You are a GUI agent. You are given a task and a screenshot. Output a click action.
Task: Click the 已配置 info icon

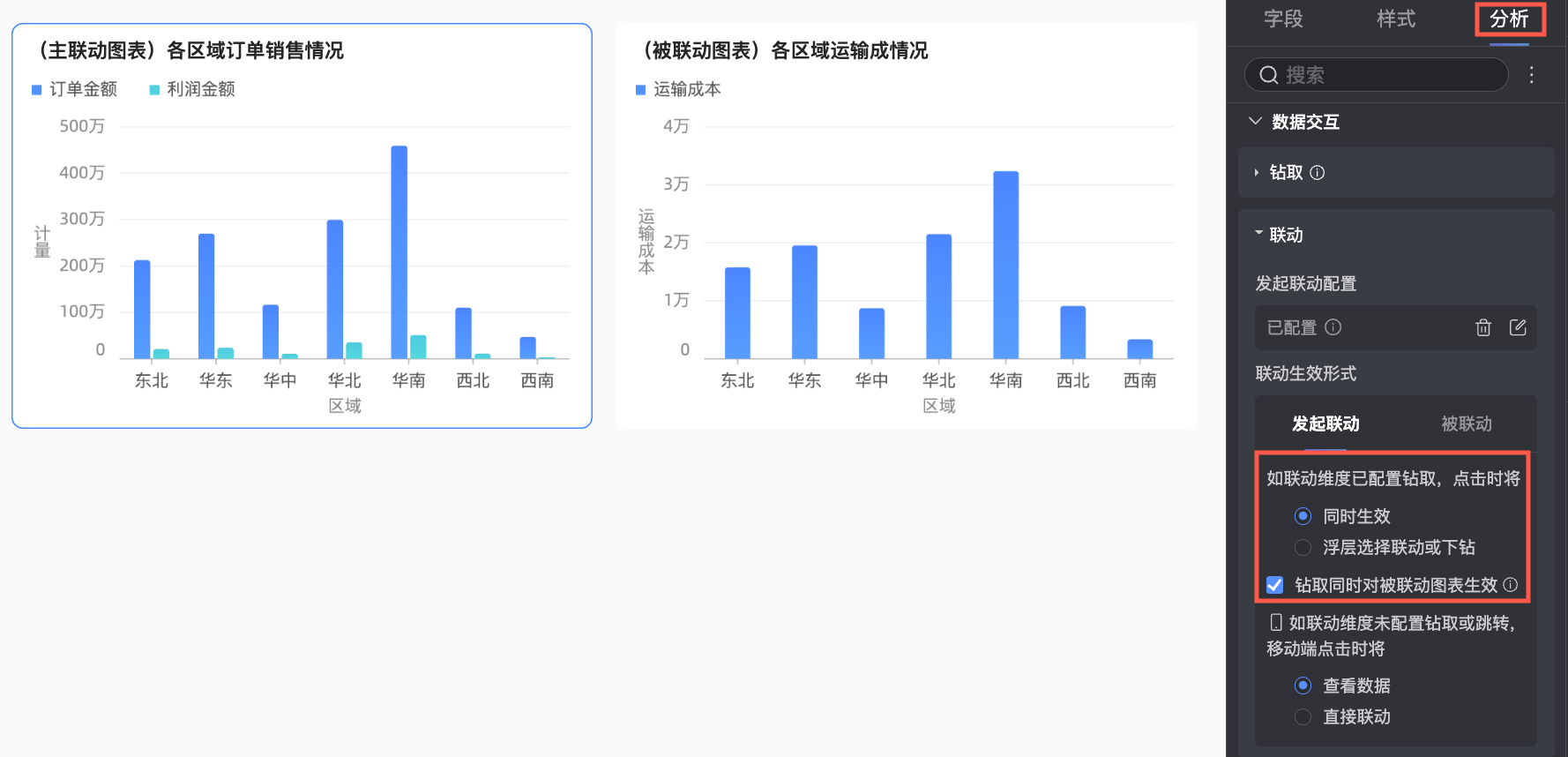pyautogui.click(x=1333, y=327)
